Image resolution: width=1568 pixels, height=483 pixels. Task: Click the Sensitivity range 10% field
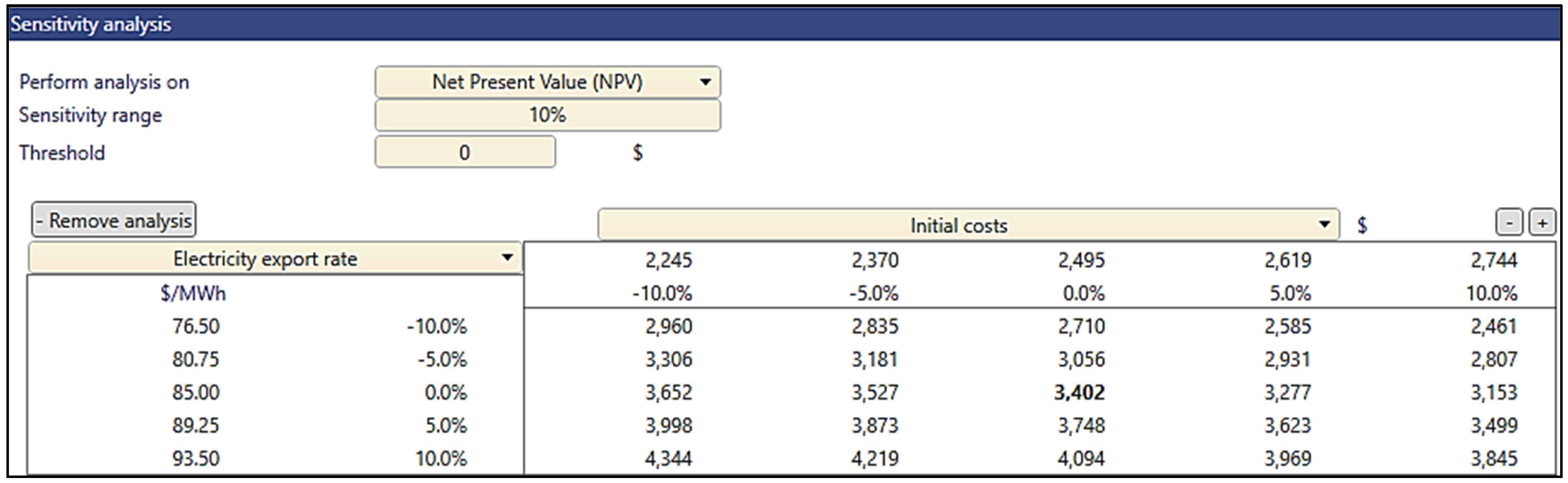coord(547,115)
